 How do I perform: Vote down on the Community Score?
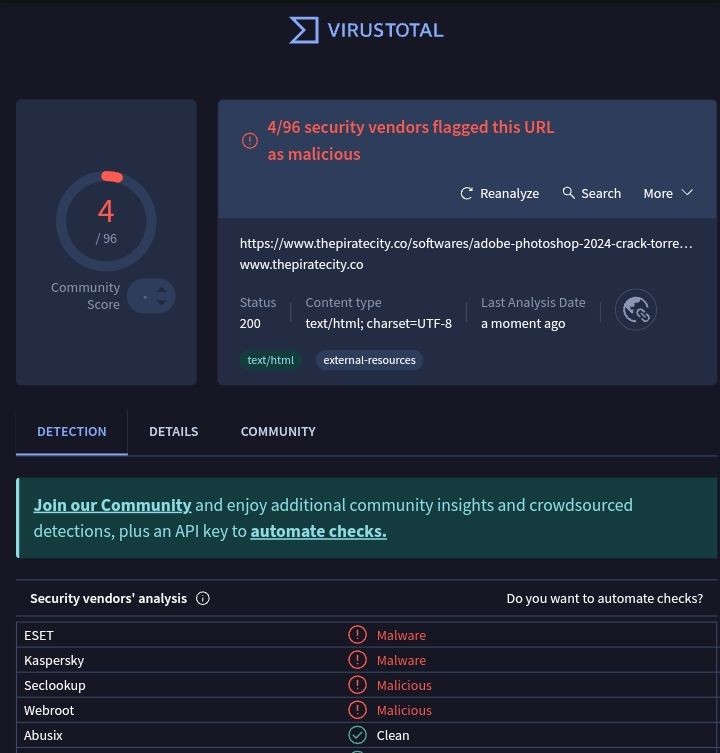click(162, 302)
